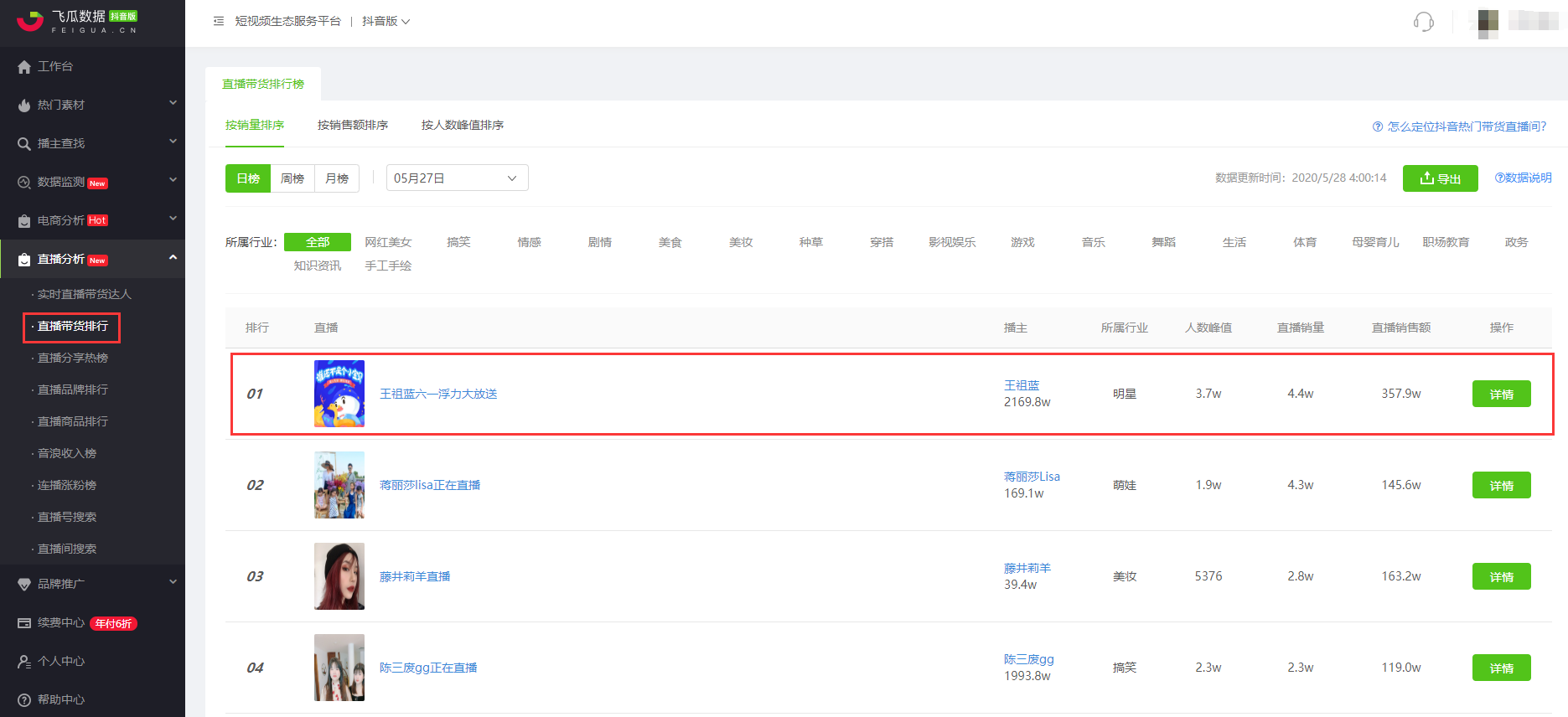This screenshot has width=1568, height=717.
Task: Filter industry by 美妆
Action: click(x=740, y=242)
